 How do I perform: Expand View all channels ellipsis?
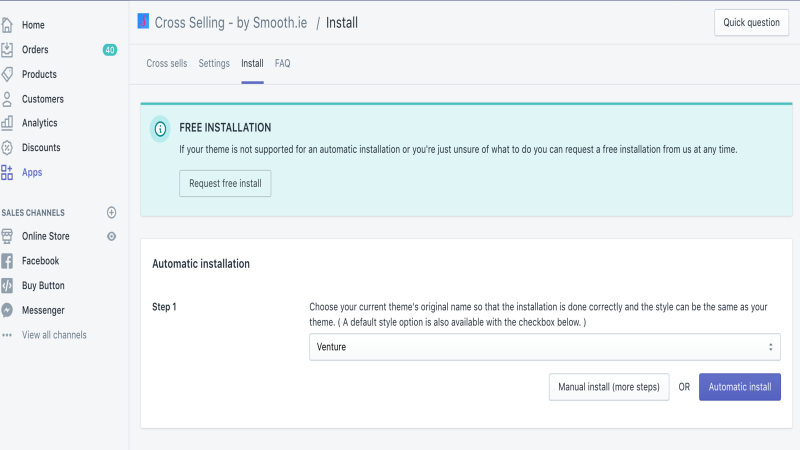click(x=7, y=335)
